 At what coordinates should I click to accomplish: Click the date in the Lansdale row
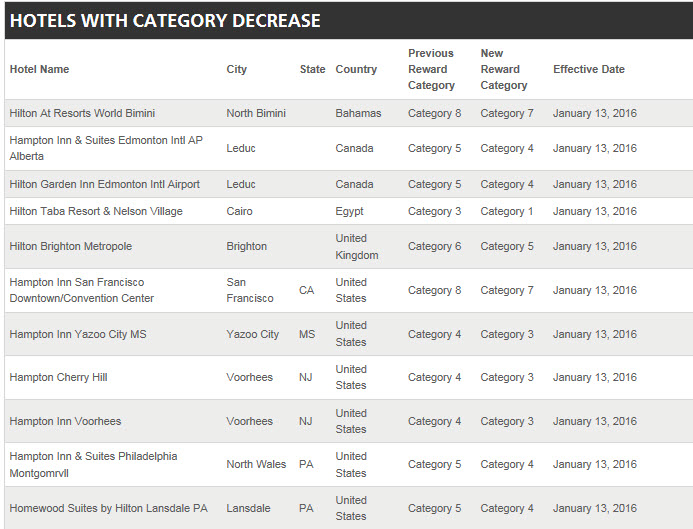595,508
